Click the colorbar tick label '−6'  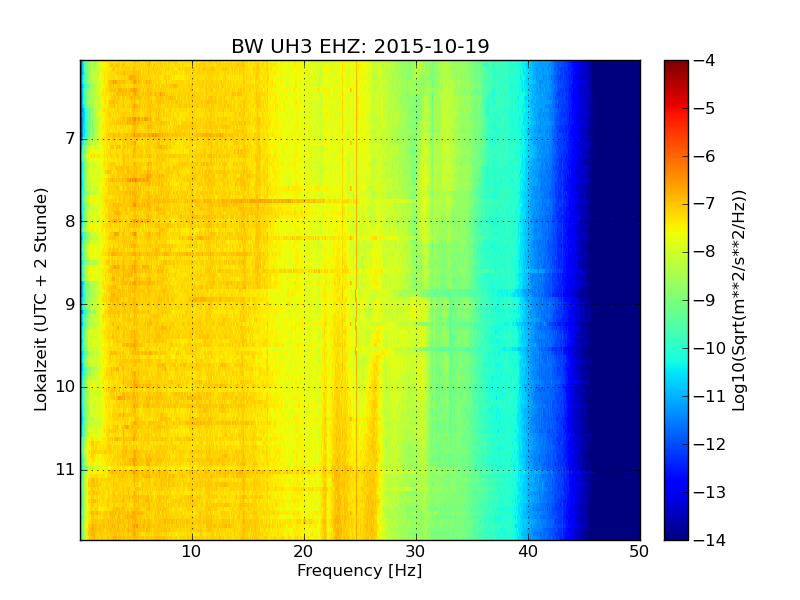[x=705, y=156]
